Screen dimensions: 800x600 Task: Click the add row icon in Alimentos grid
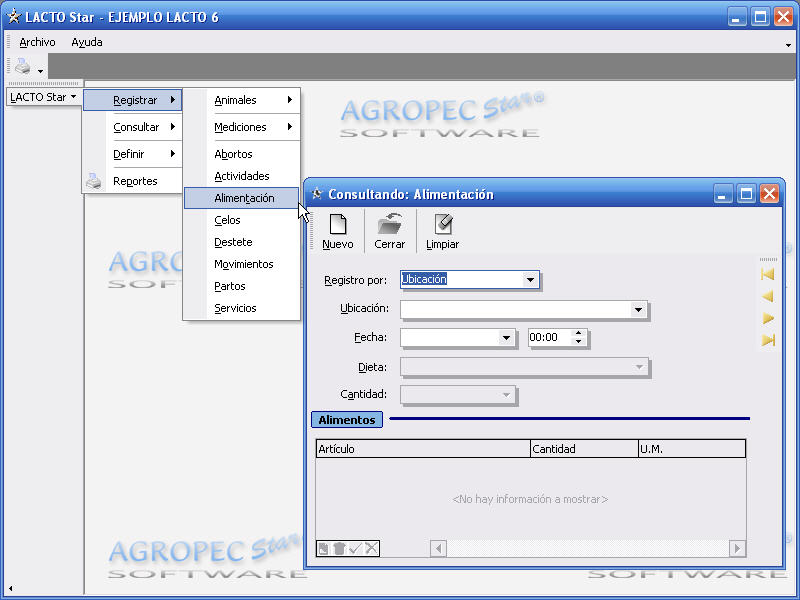coord(323,548)
